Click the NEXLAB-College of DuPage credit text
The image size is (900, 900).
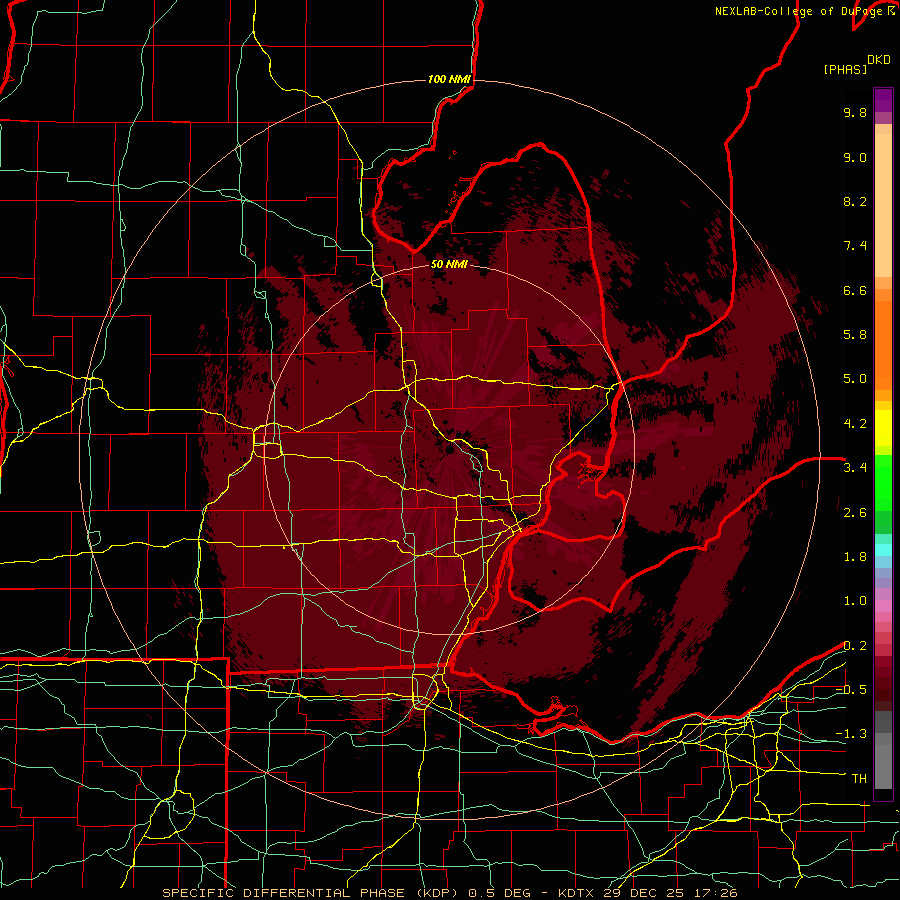click(x=804, y=11)
